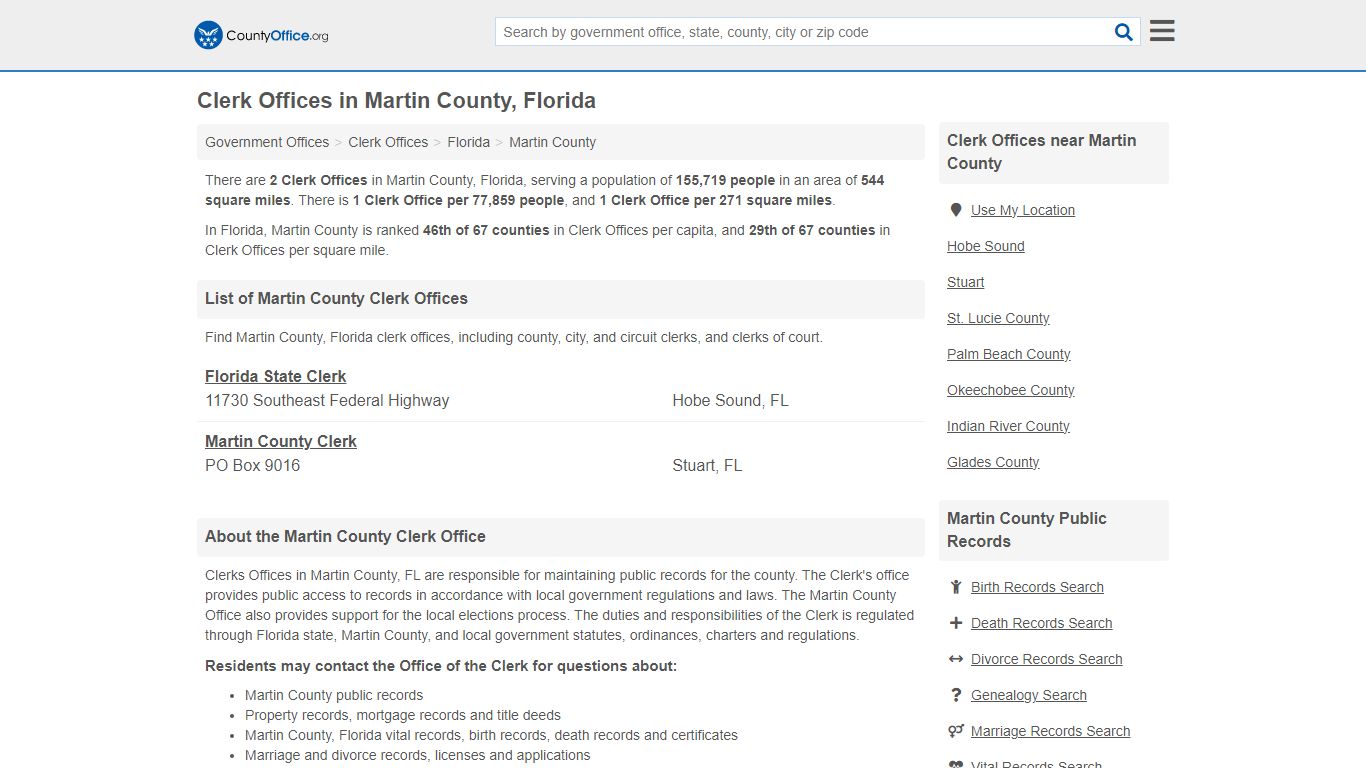This screenshot has height=768, width=1366.
Task: View Stuart clerk offices
Action: (966, 282)
